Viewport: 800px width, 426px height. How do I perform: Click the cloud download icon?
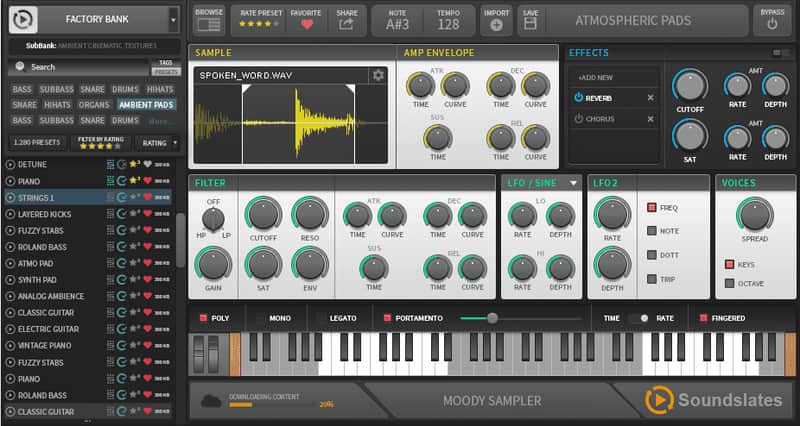coord(211,401)
